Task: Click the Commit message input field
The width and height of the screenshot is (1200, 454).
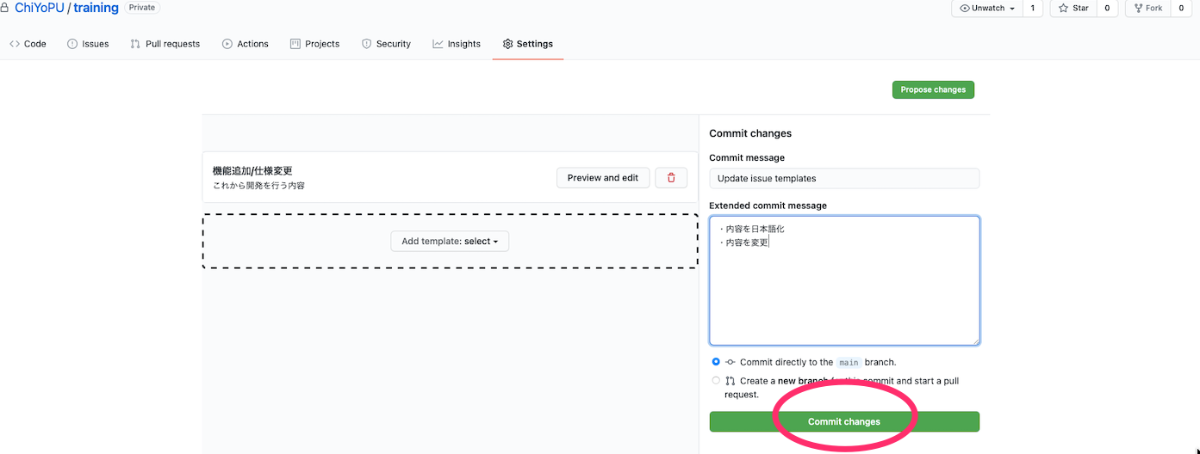Action: pos(844,178)
